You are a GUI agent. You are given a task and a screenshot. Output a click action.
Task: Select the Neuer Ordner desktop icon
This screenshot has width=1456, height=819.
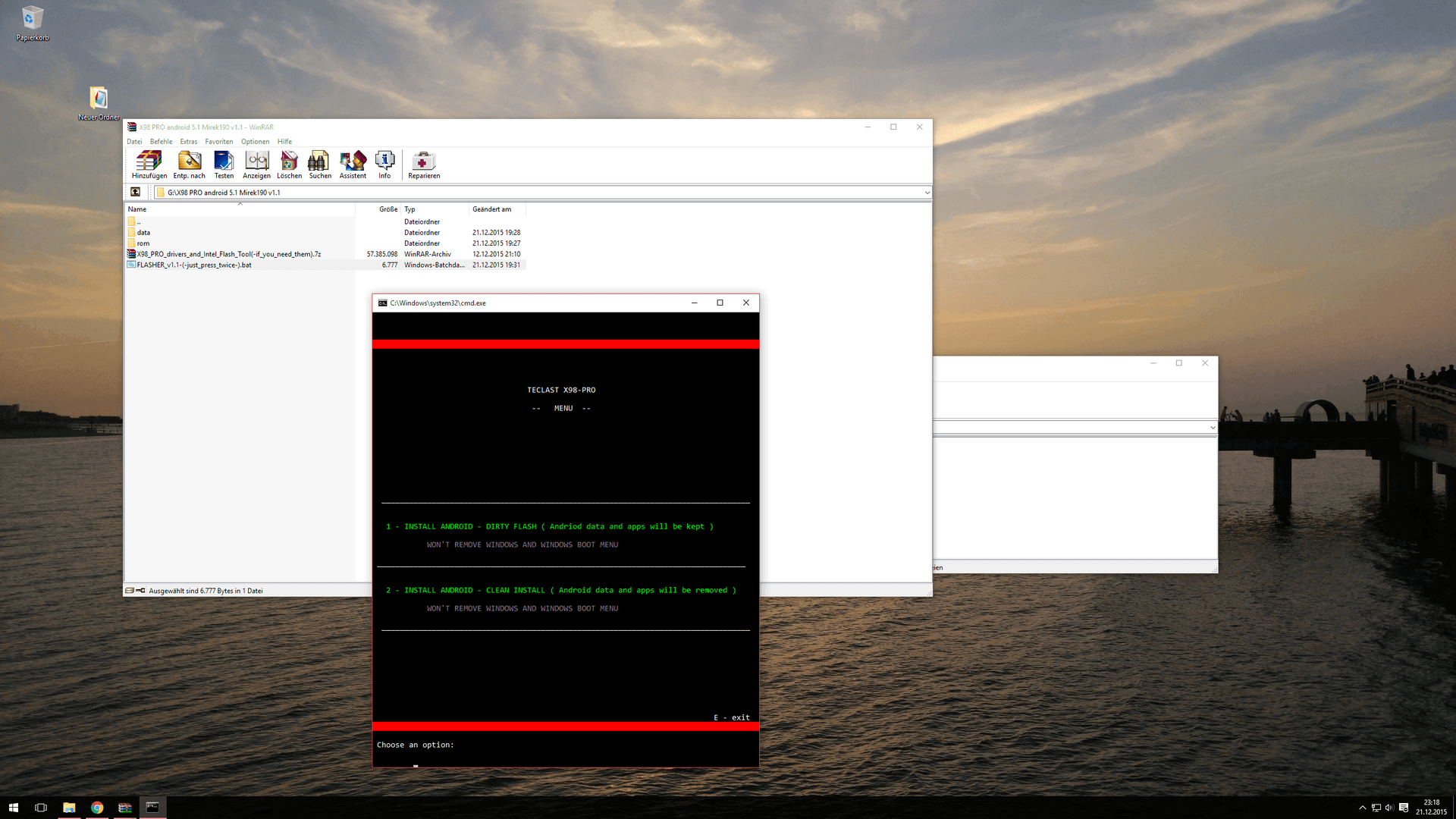pyautogui.click(x=99, y=103)
